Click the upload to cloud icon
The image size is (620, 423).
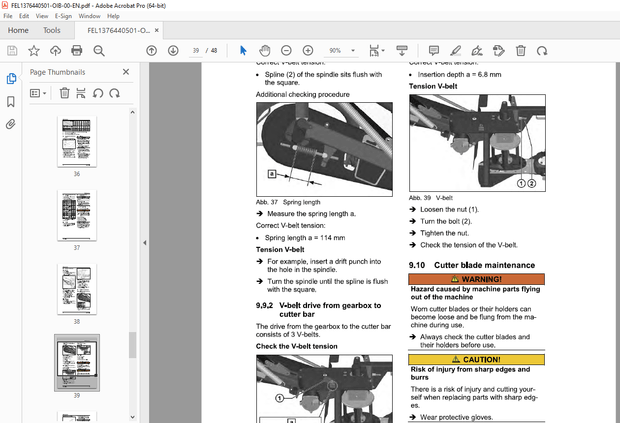tap(55, 51)
